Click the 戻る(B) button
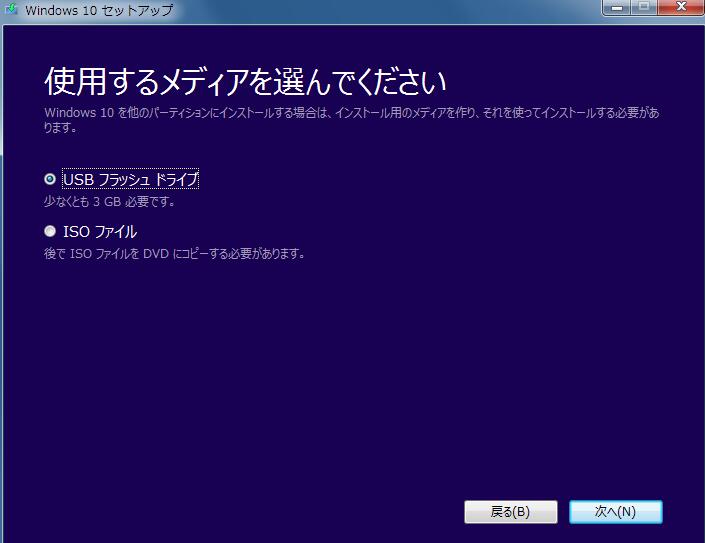 (x=511, y=512)
